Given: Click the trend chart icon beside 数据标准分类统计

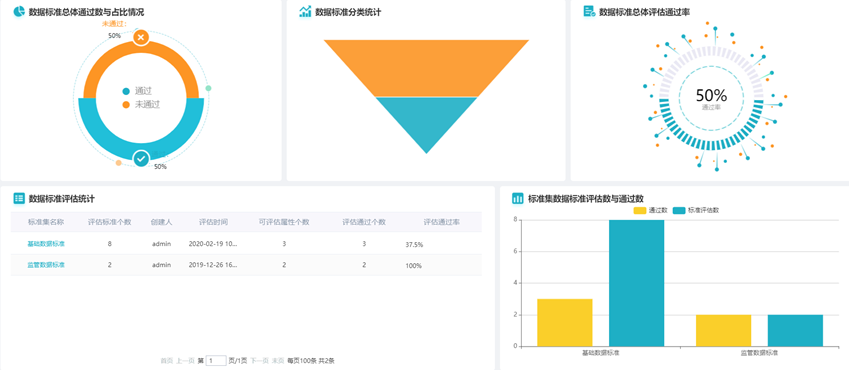Looking at the screenshot, I should click(x=305, y=11).
